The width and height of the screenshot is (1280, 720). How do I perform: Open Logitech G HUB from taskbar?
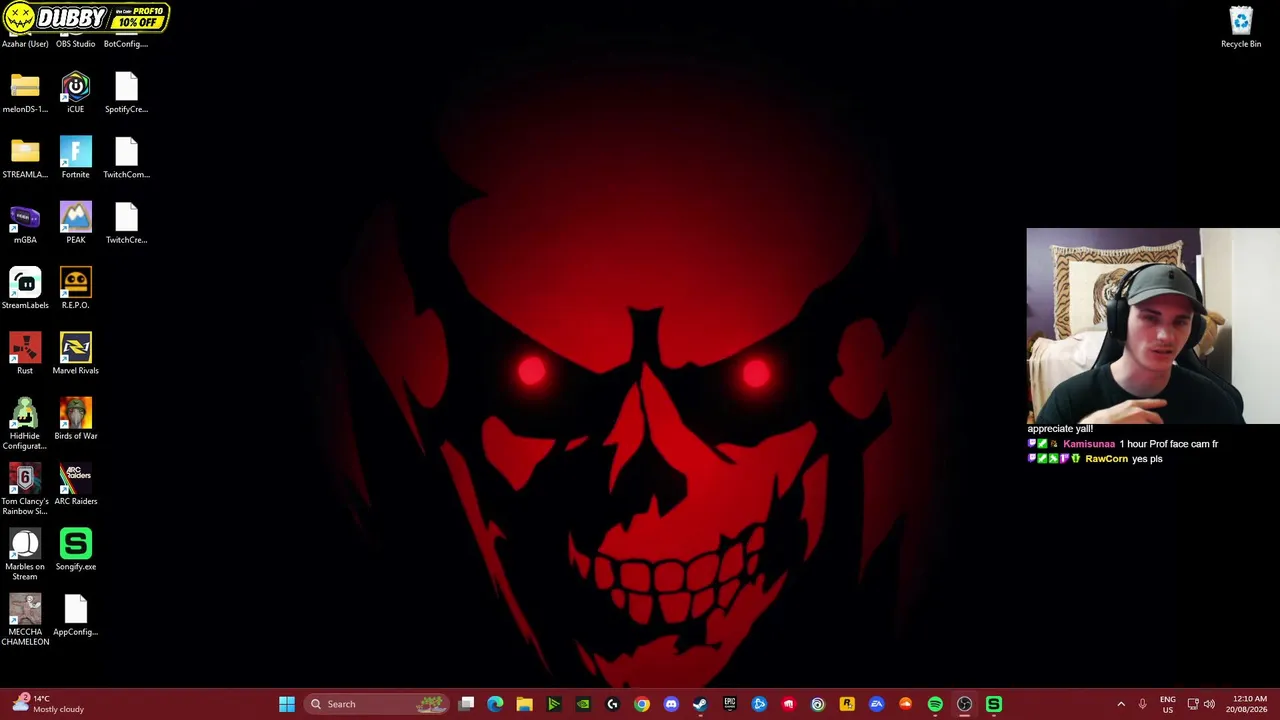(612, 704)
